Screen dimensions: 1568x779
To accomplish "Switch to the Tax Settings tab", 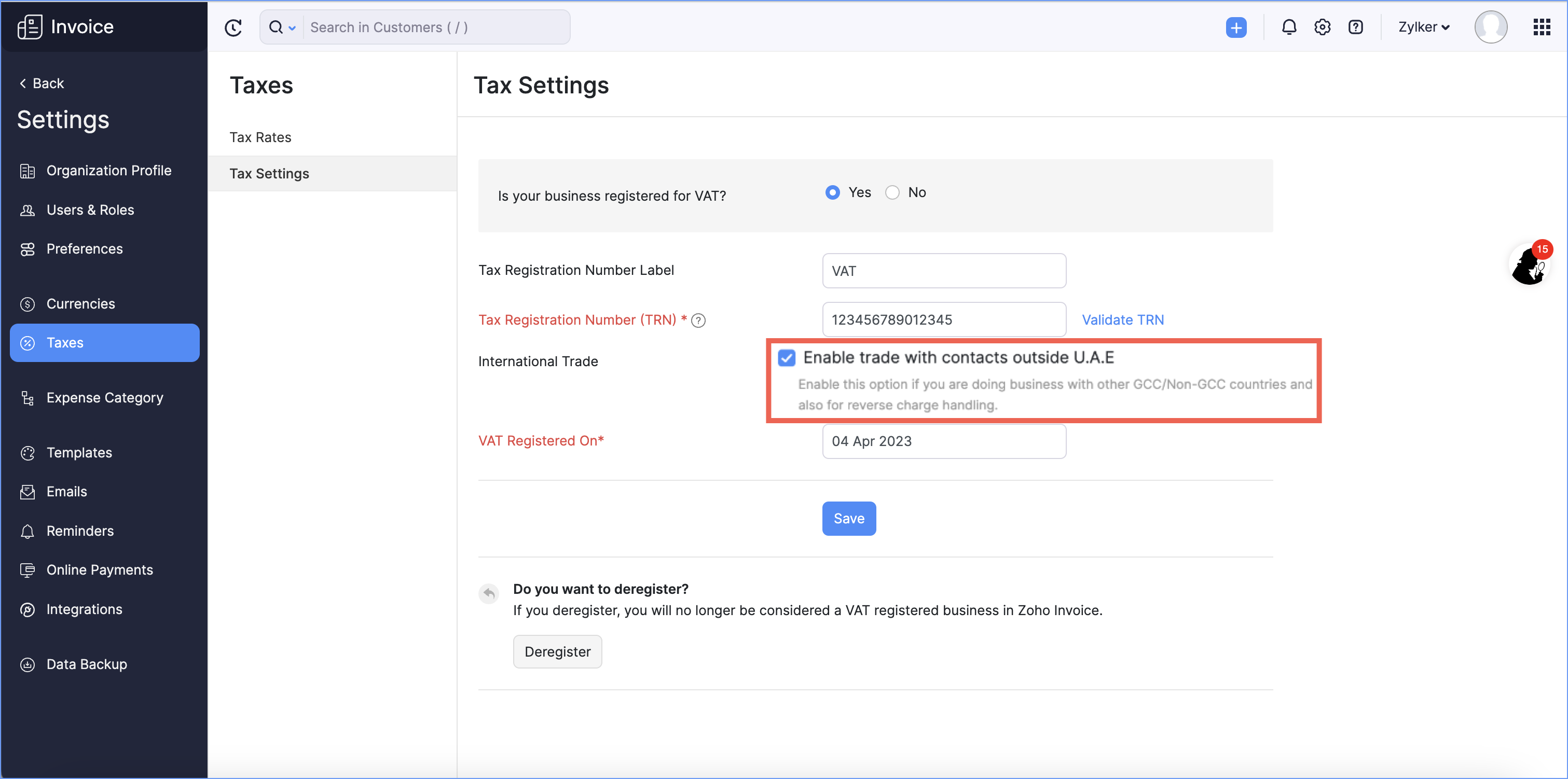I will pos(333,173).
